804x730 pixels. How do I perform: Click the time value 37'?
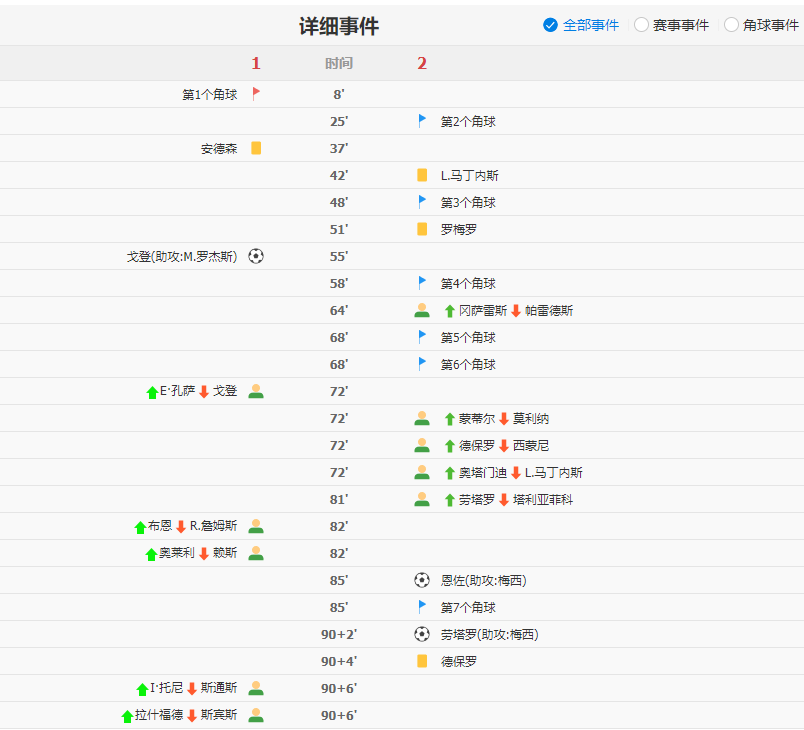point(338,149)
